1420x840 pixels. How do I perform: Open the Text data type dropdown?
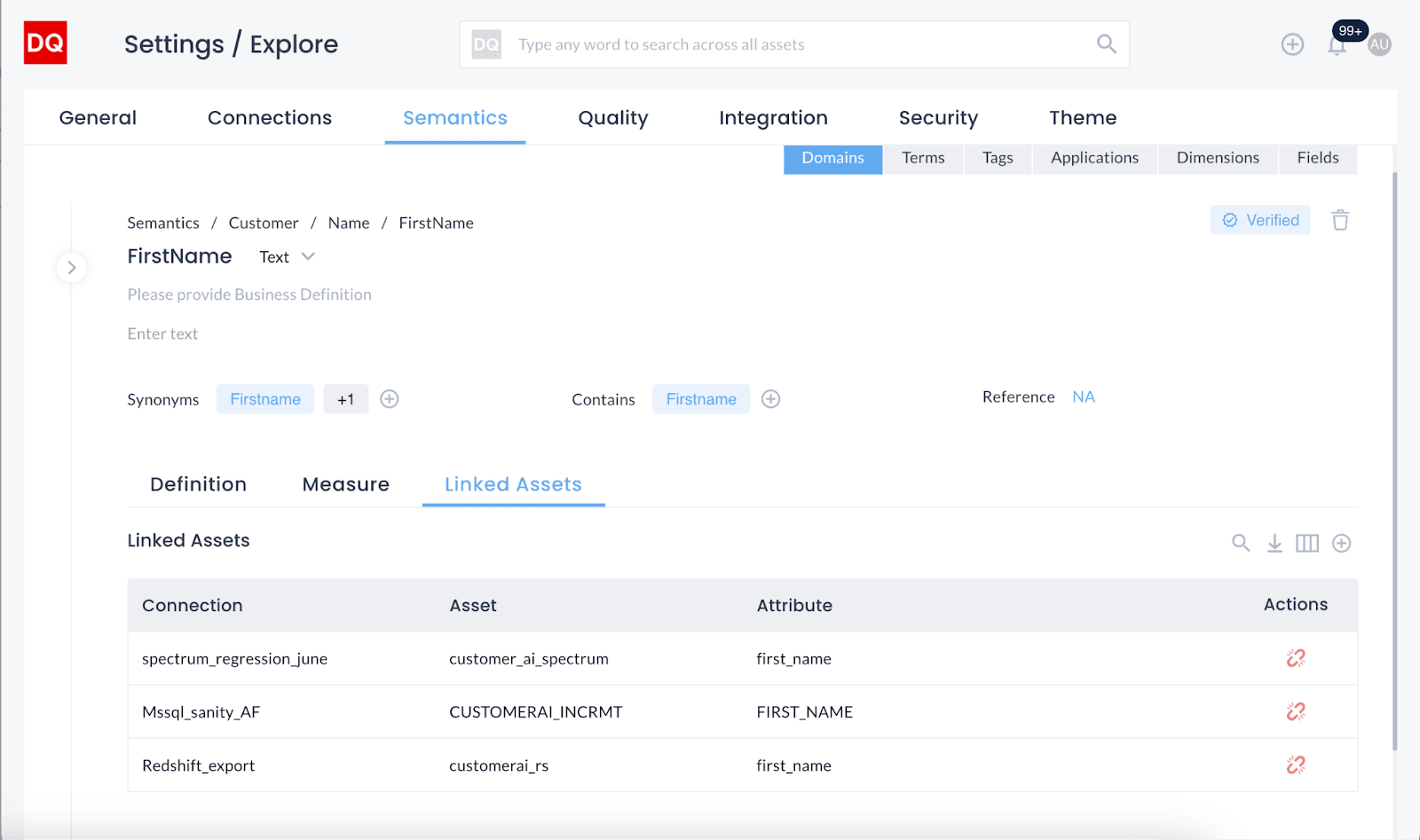pos(287,256)
